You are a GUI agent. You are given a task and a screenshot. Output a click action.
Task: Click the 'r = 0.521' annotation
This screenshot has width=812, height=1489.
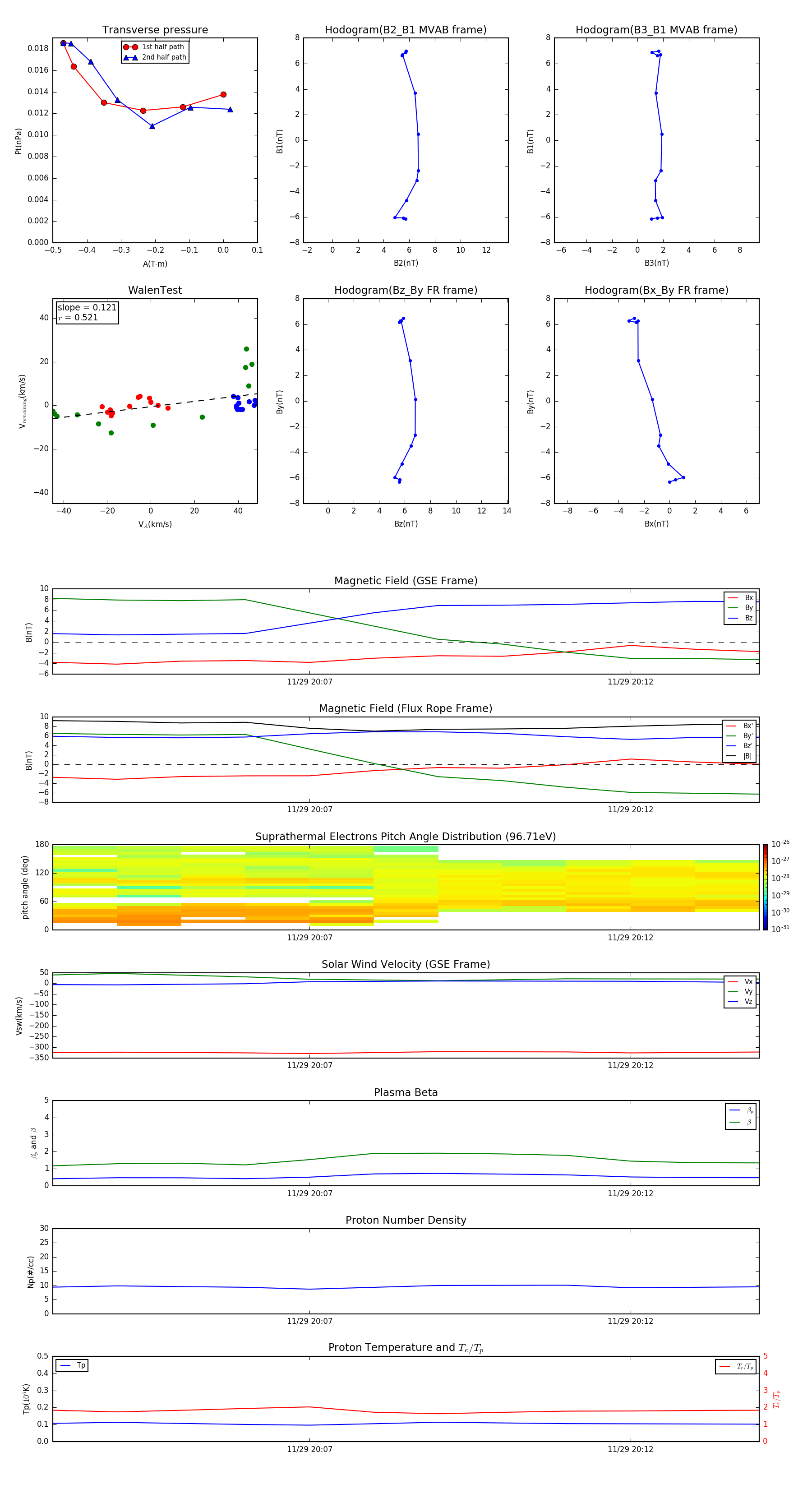point(78,317)
